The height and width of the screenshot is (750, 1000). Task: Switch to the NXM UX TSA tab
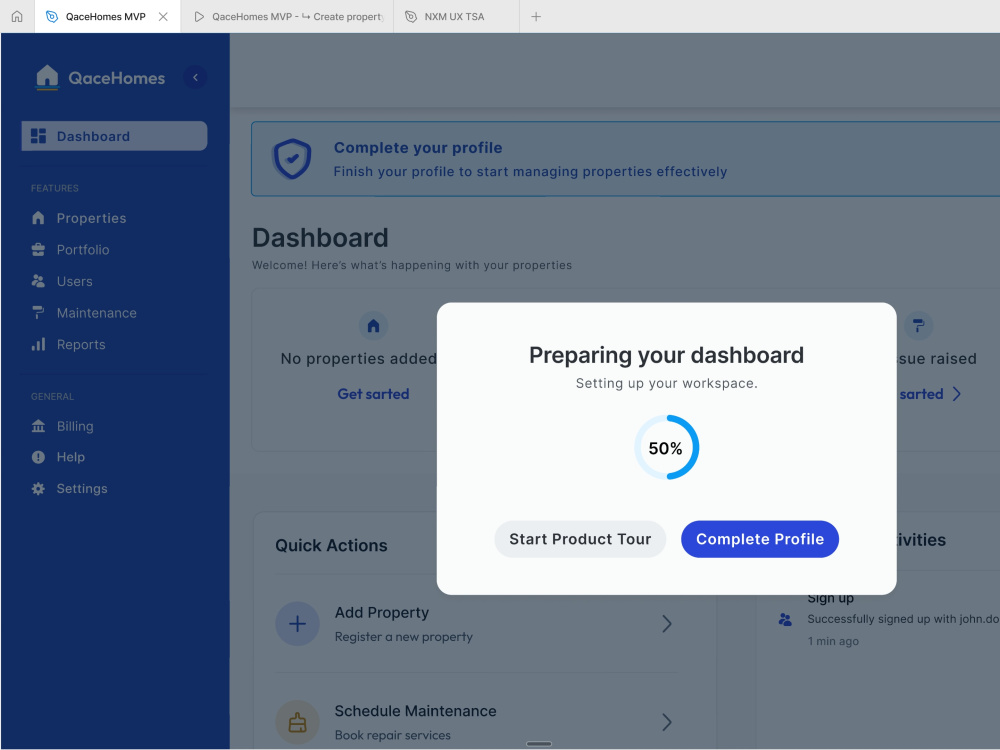click(x=457, y=17)
